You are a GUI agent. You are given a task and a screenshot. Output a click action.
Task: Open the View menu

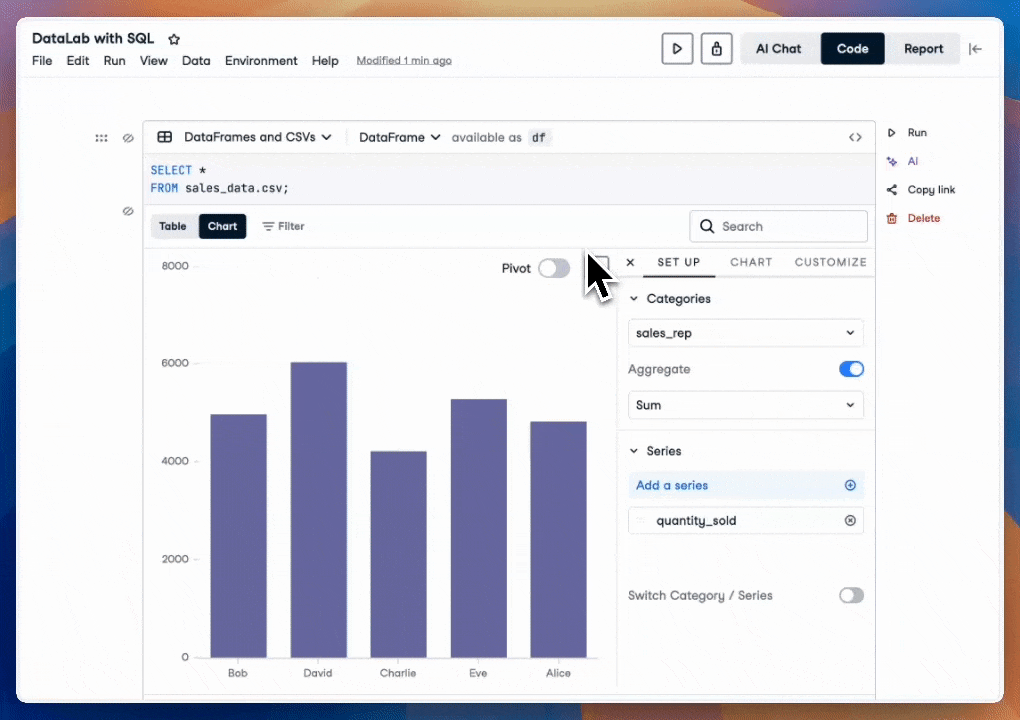pos(154,60)
